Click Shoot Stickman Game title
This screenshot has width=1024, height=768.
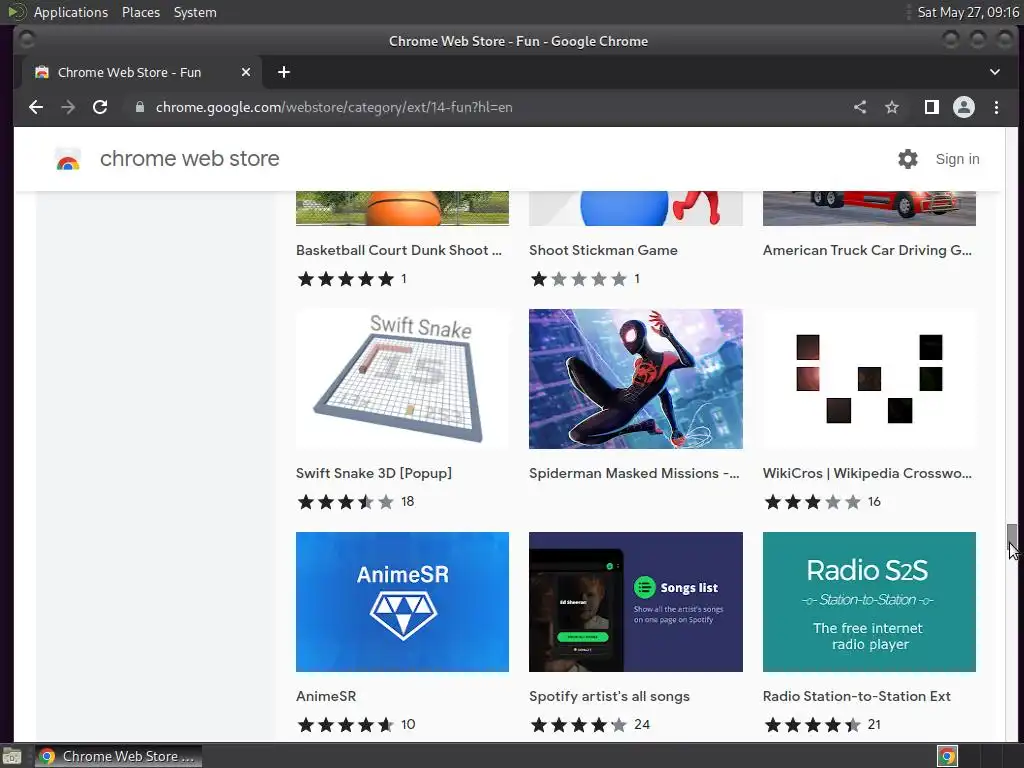[x=603, y=250]
